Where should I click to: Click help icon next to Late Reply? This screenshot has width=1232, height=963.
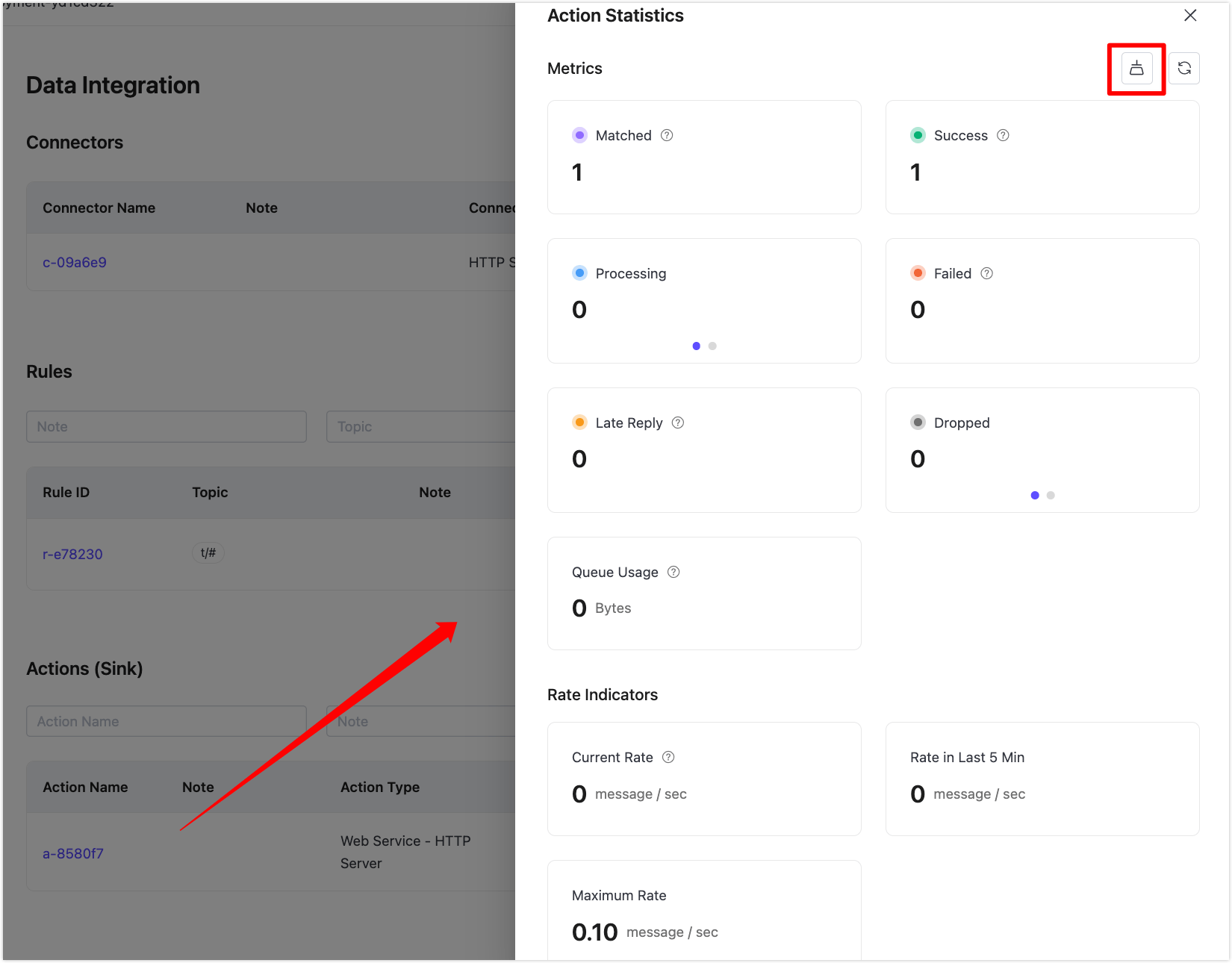tap(677, 423)
